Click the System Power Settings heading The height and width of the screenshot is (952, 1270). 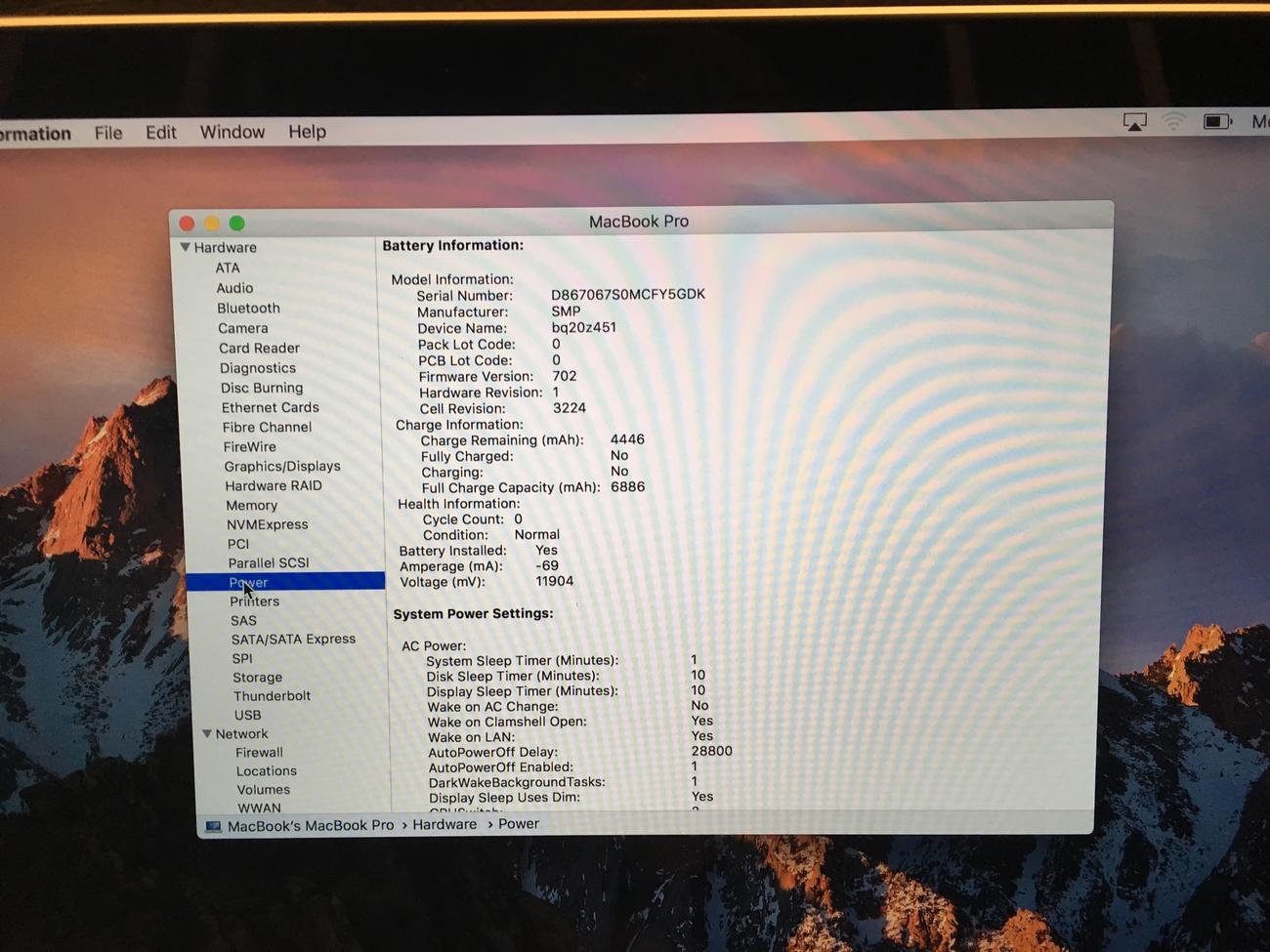click(x=473, y=614)
